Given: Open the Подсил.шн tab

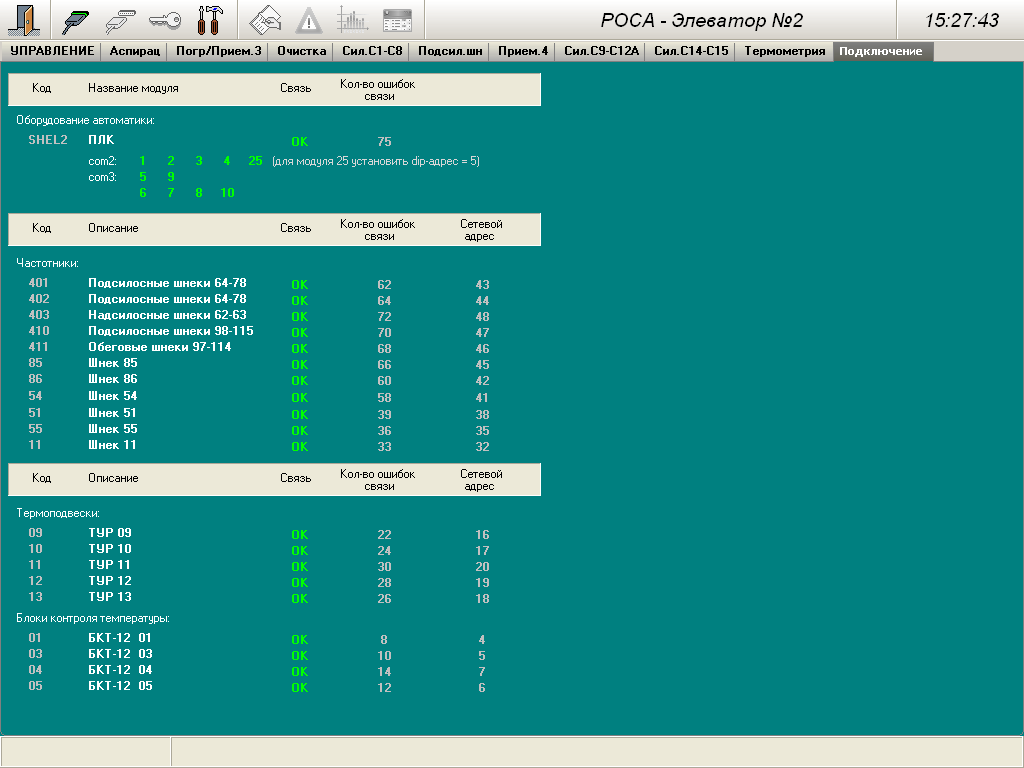Looking at the screenshot, I should click(x=449, y=51).
